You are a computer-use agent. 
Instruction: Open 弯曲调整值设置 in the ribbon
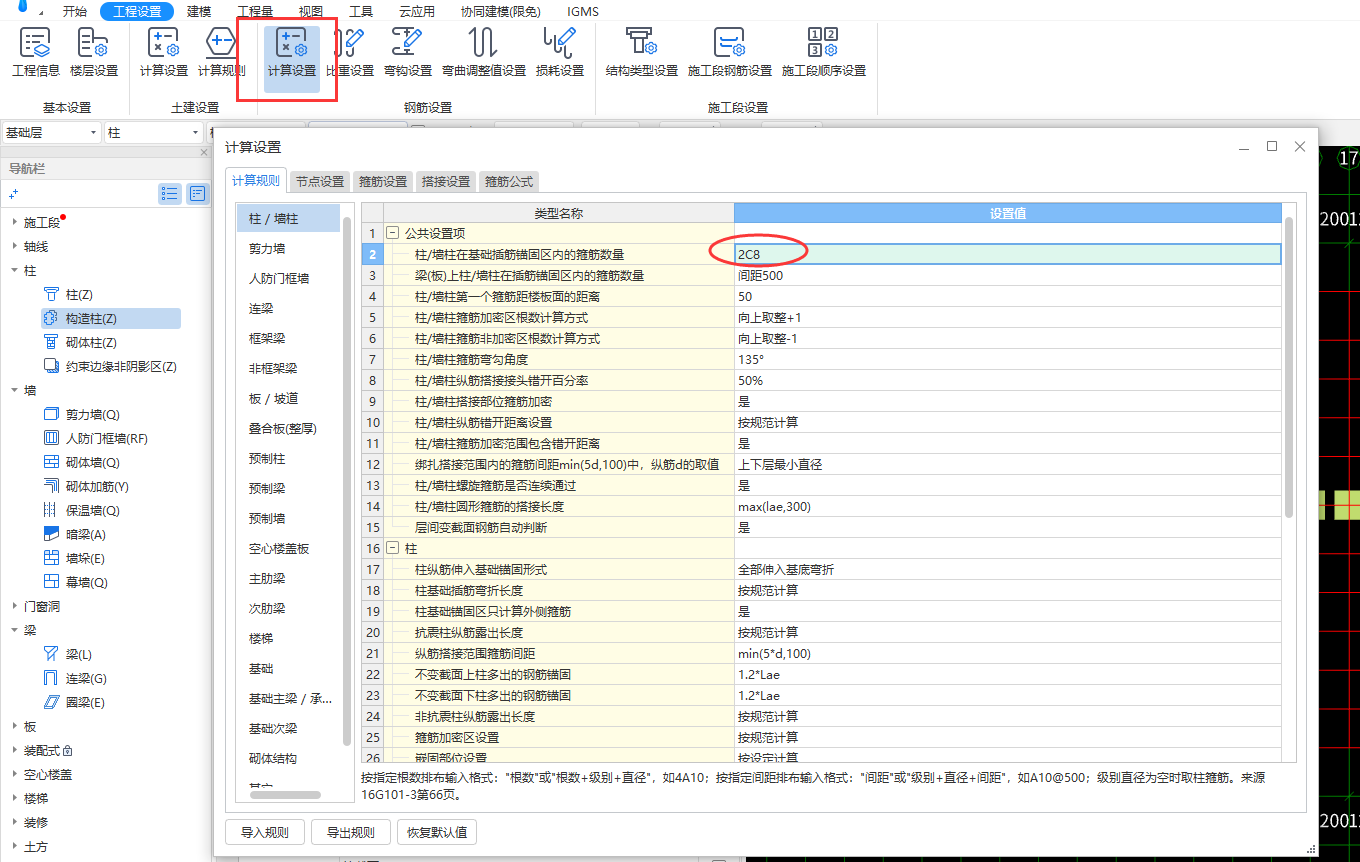click(x=484, y=53)
